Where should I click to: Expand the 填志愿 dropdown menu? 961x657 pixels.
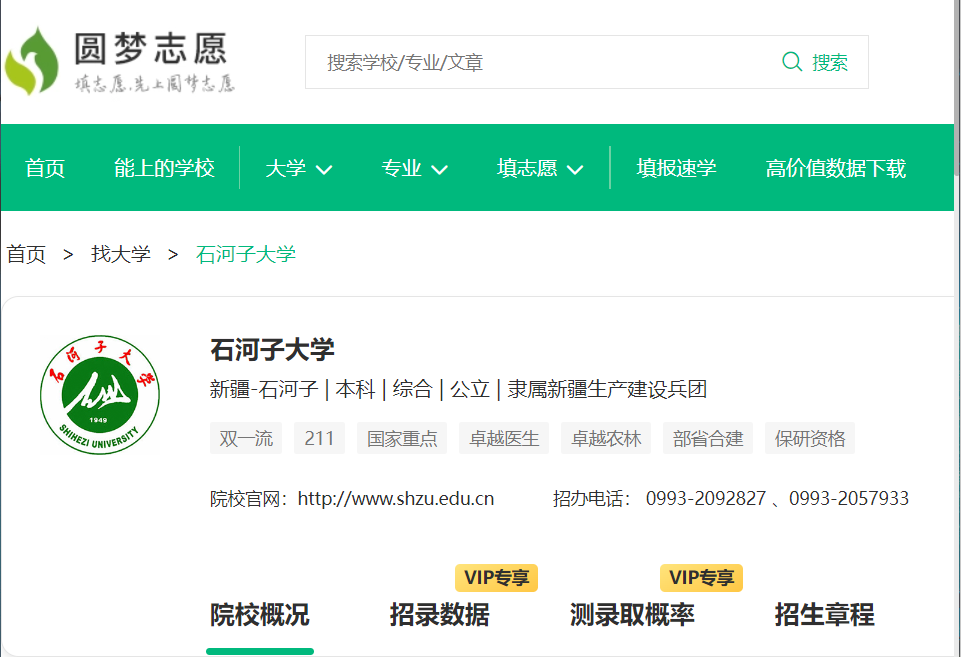click(x=540, y=168)
